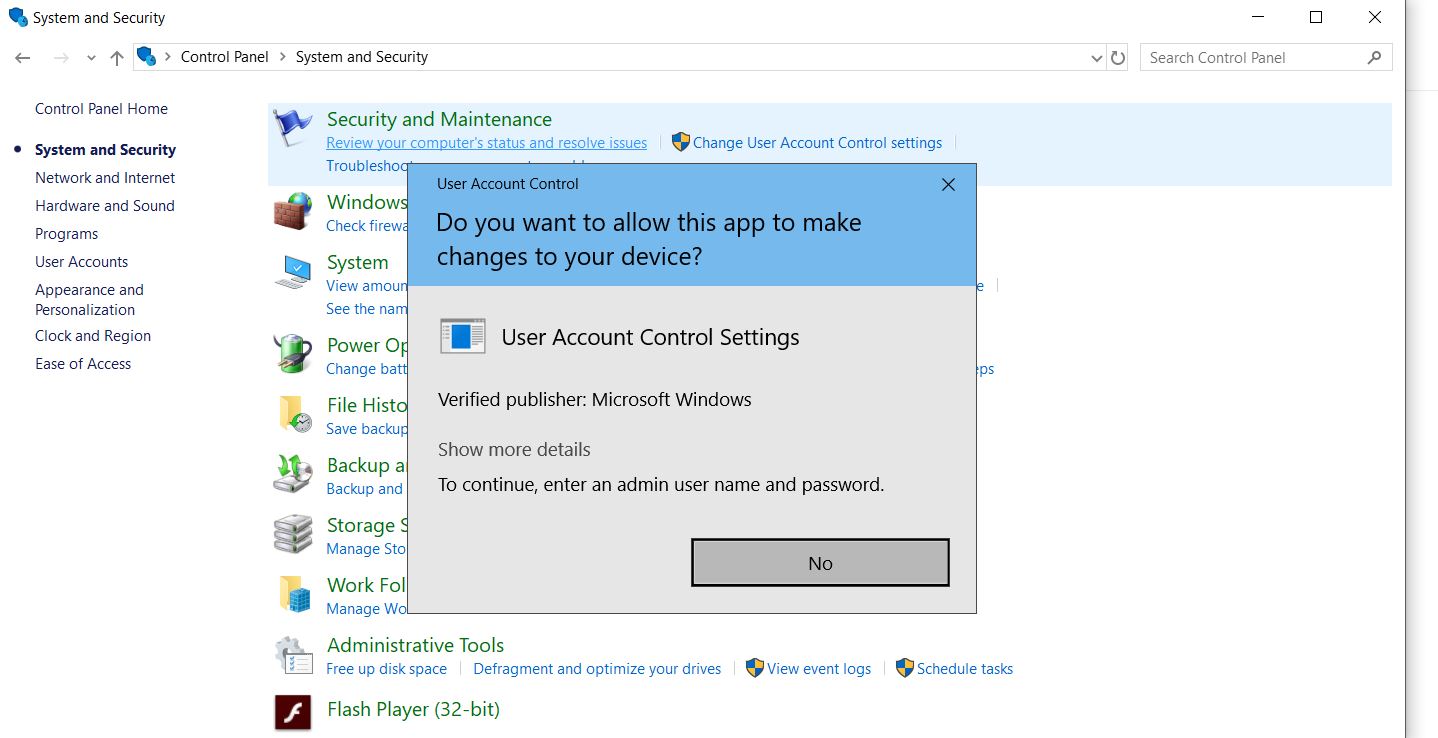Click the Windows Firewall brick wall icon

click(293, 211)
